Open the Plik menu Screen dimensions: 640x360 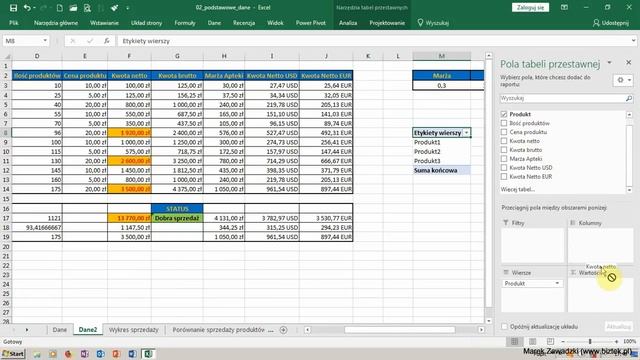click(14, 23)
